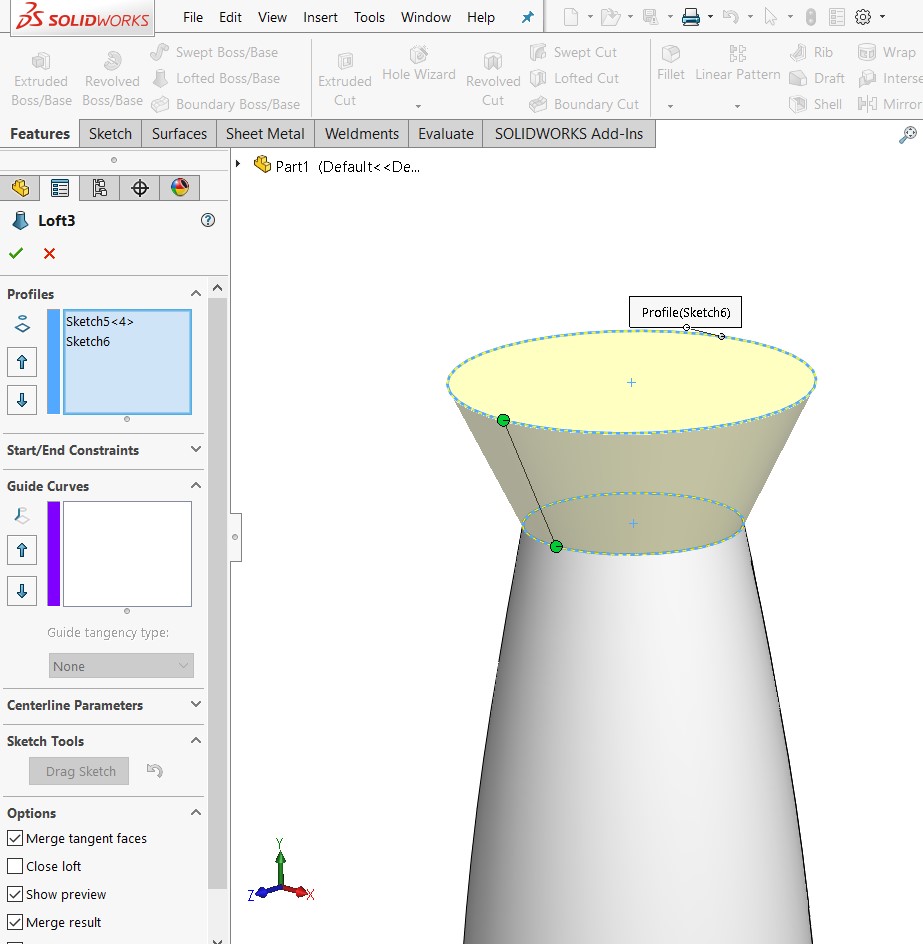Open the Insert menu
Viewport: 923px width, 944px height.
(320, 17)
